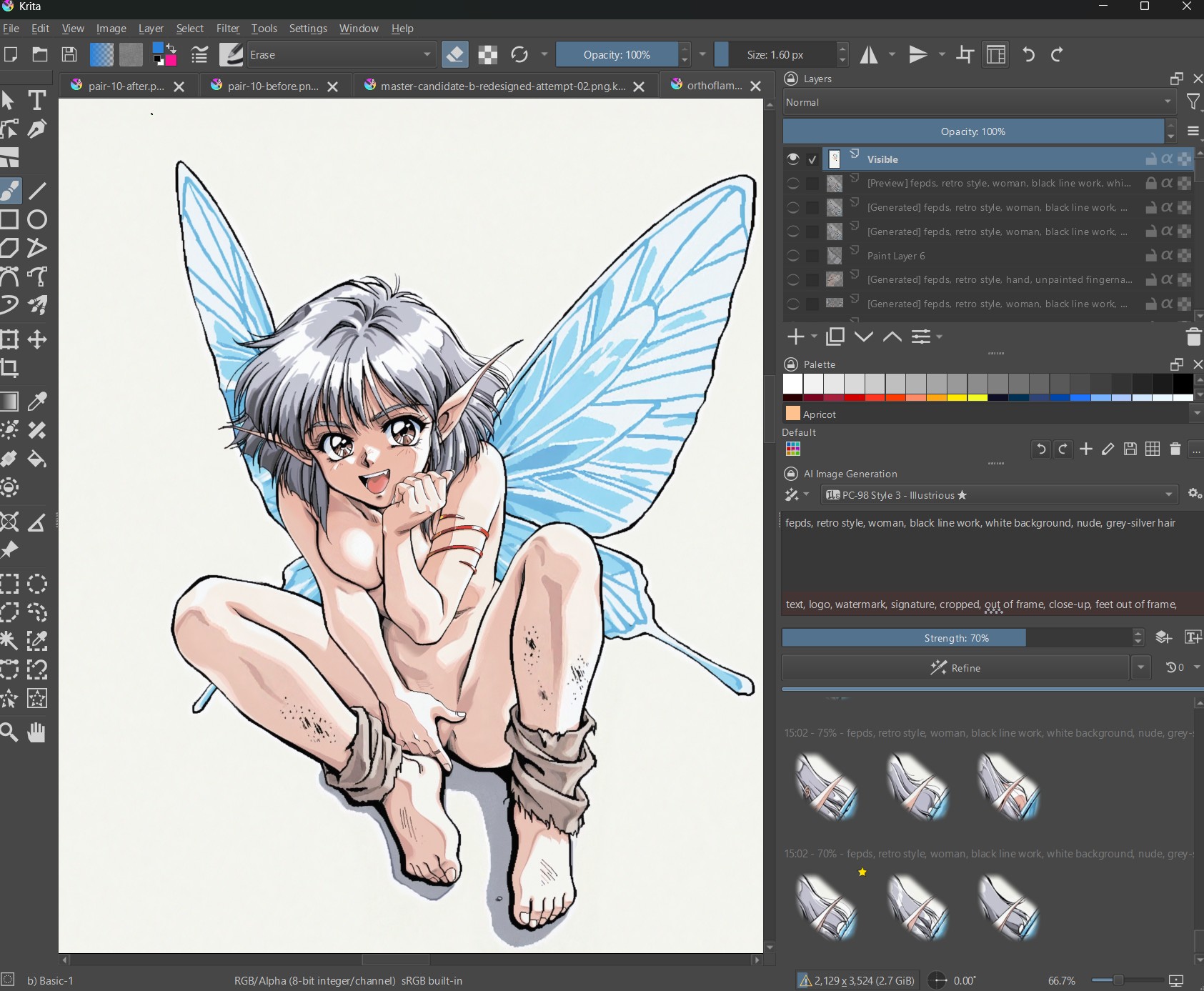Image resolution: width=1204 pixels, height=991 pixels.
Task: Delete the selected layer with trash icon
Action: pyautogui.click(x=1193, y=337)
